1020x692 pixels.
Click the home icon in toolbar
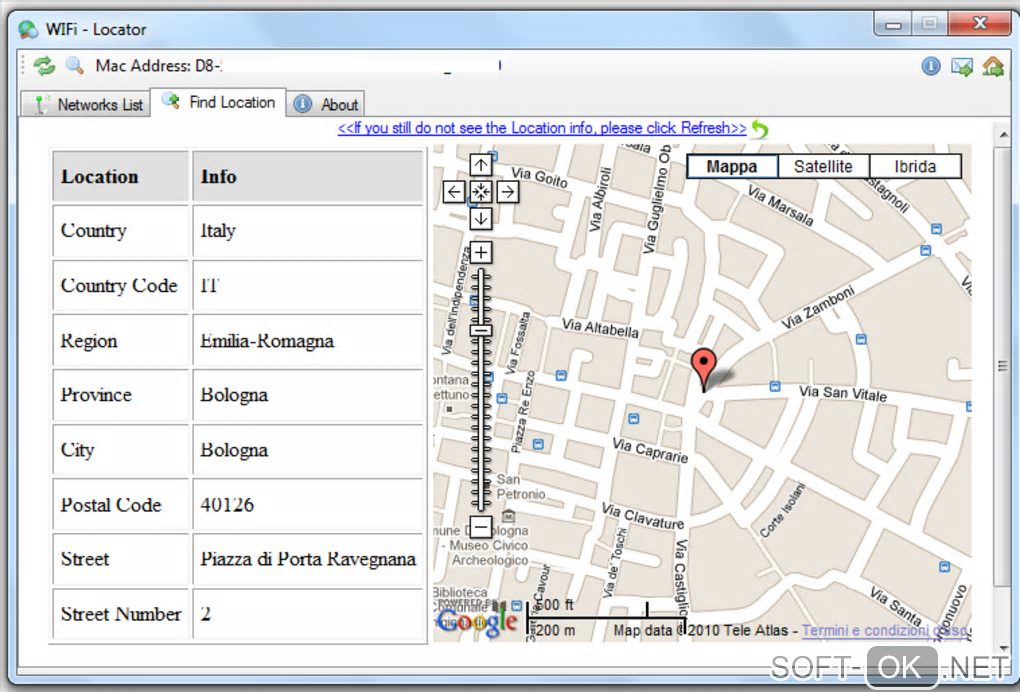pyautogui.click(x=993, y=66)
